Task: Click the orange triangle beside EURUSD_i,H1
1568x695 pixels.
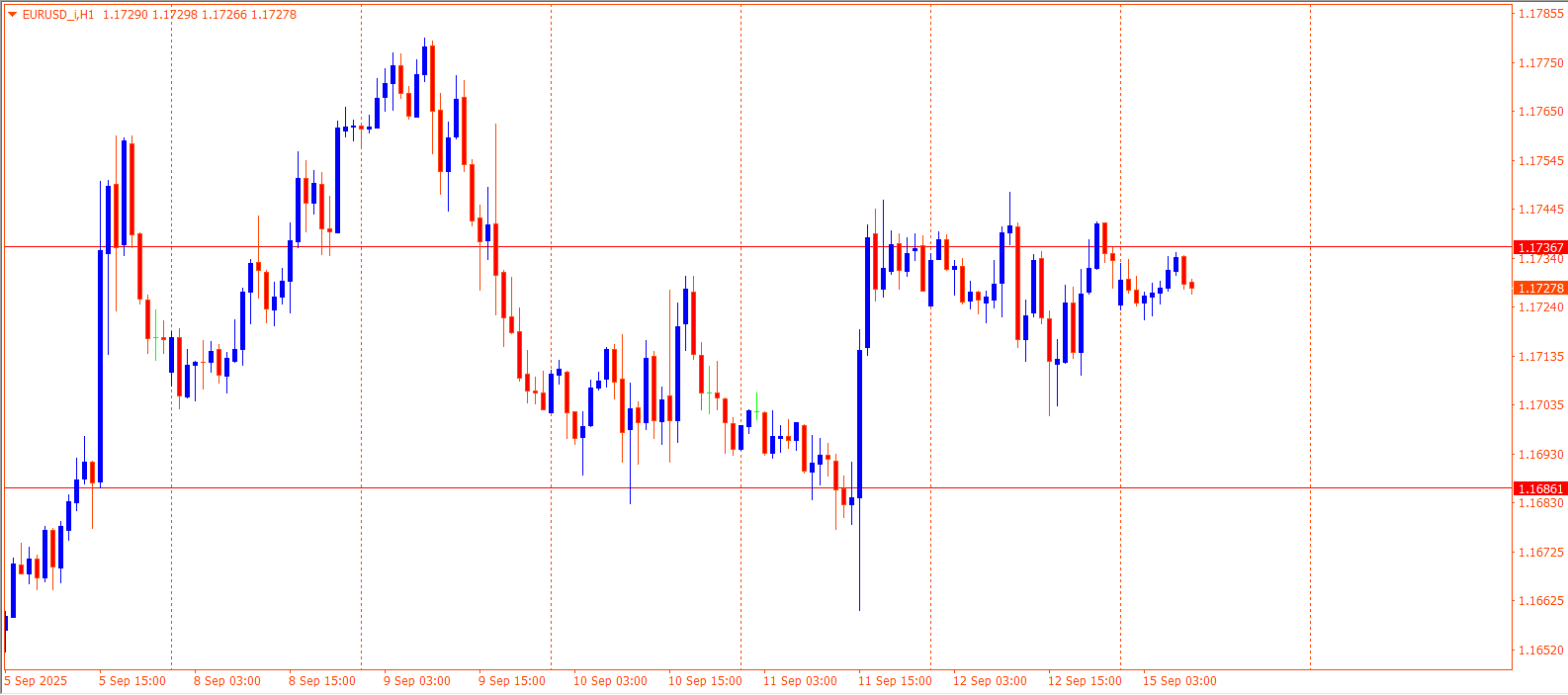Action: coord(12,15)
